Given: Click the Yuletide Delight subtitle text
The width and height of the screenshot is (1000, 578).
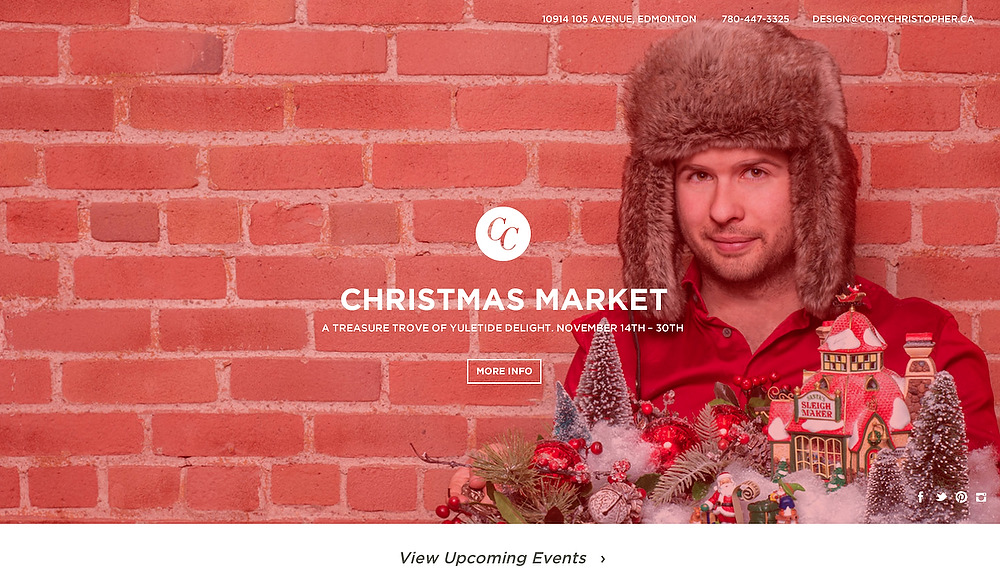Looking at the screenshot, I should (503, 328).
